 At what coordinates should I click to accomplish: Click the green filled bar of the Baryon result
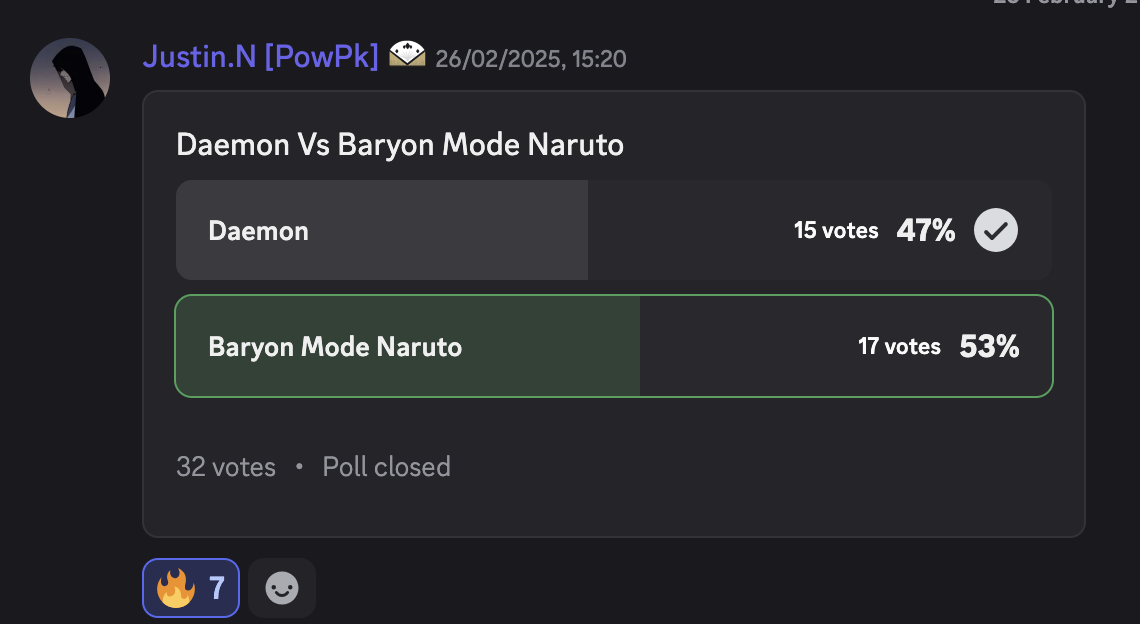point(408,346)
